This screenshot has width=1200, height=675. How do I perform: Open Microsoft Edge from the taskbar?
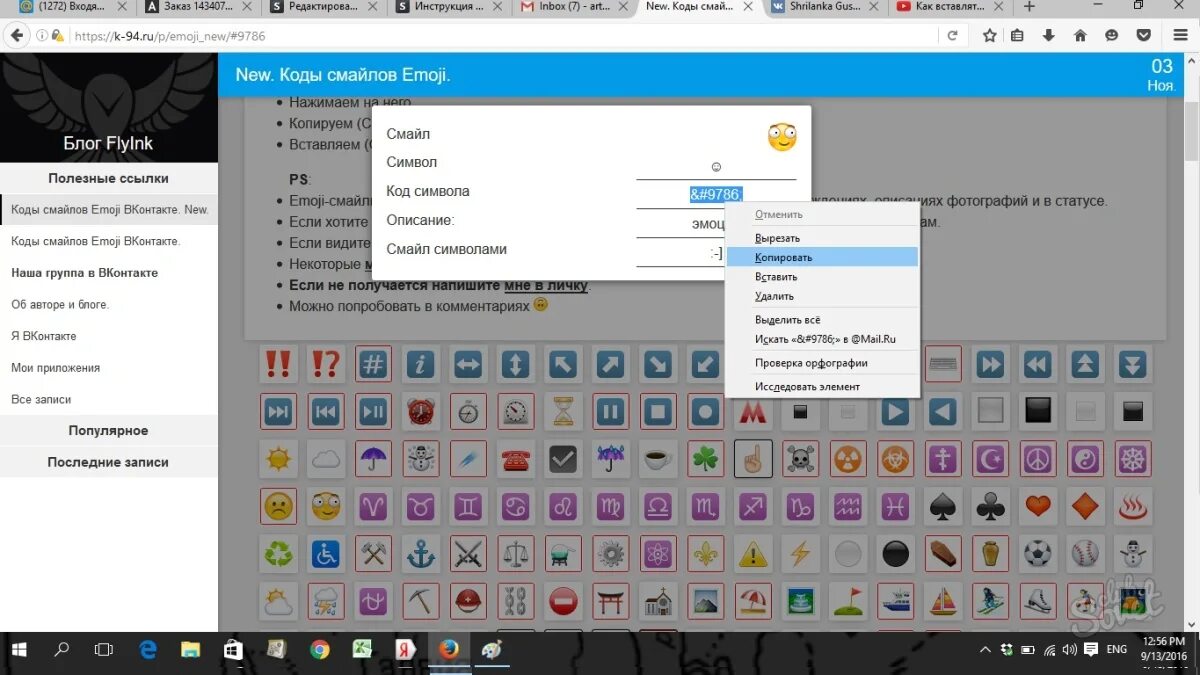click(x=148, y=650)
